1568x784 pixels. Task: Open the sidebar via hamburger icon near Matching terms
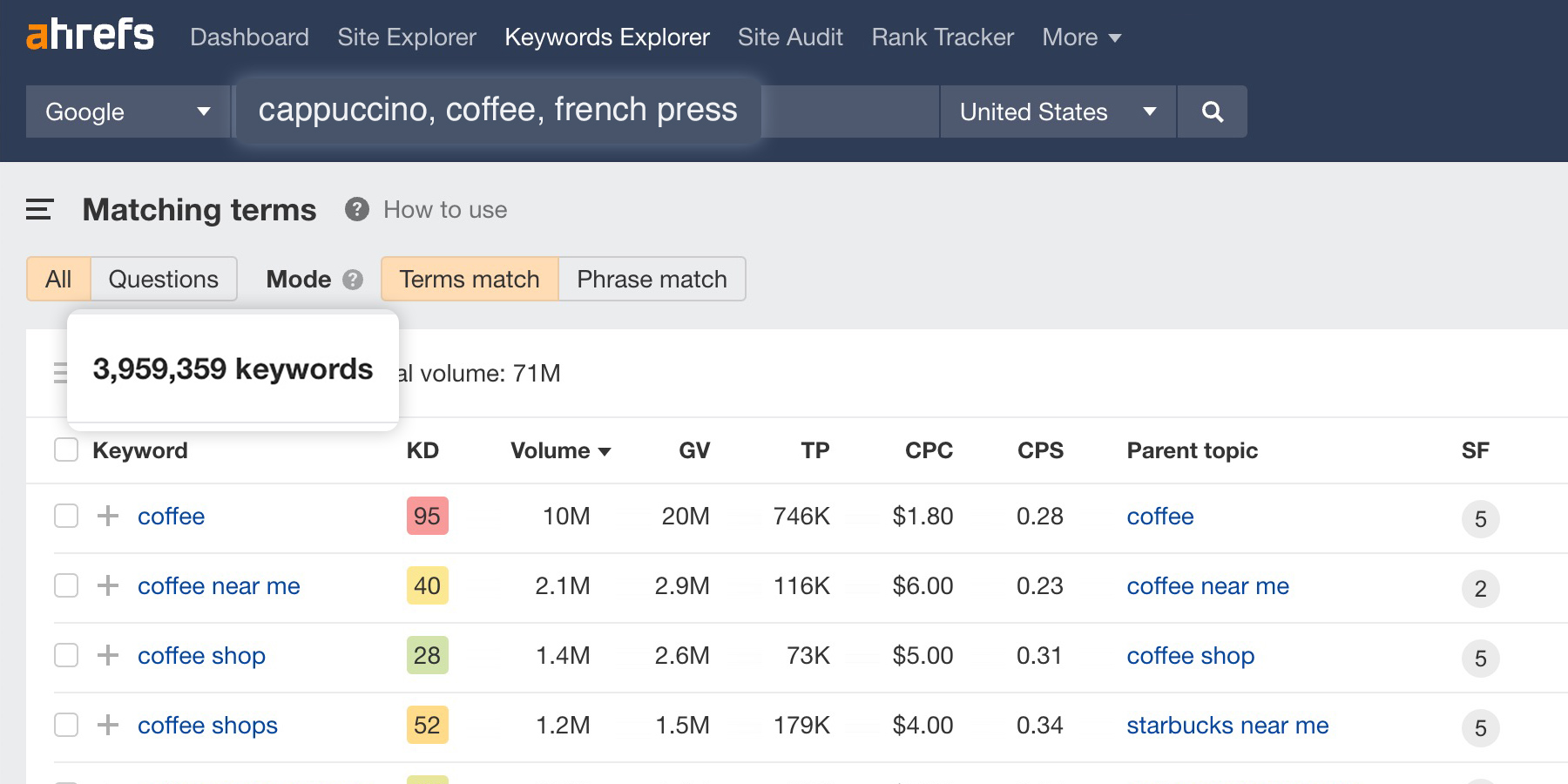click(38, 209)
